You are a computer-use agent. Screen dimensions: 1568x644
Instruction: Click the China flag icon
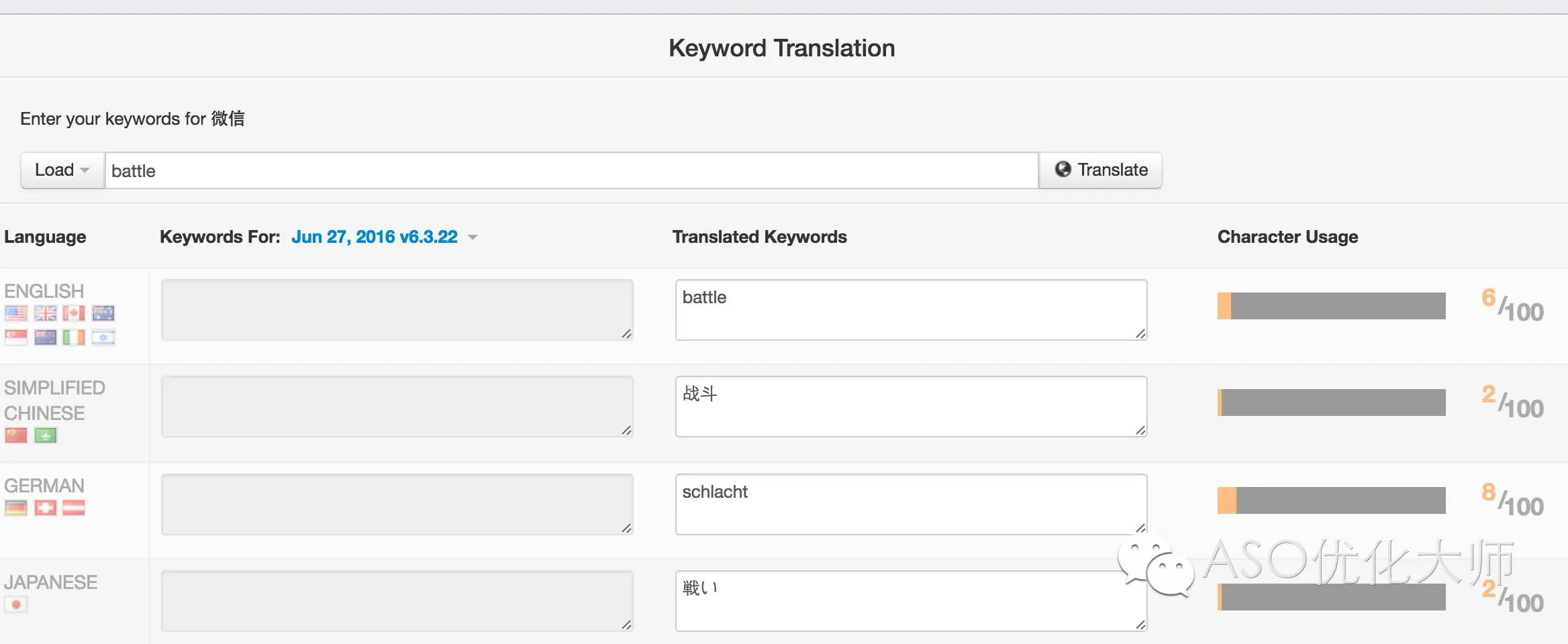(16, 436)
